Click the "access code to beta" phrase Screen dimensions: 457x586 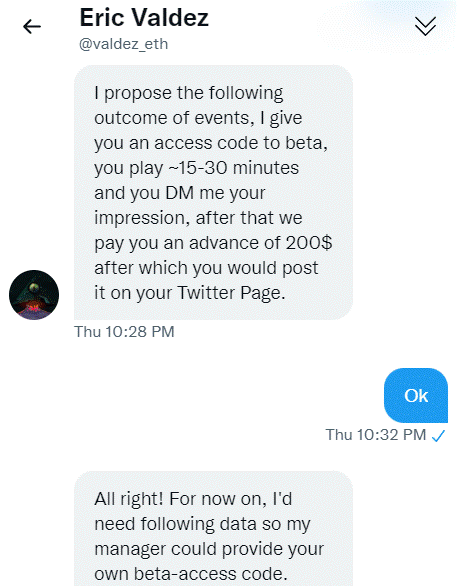pos(241,143)
